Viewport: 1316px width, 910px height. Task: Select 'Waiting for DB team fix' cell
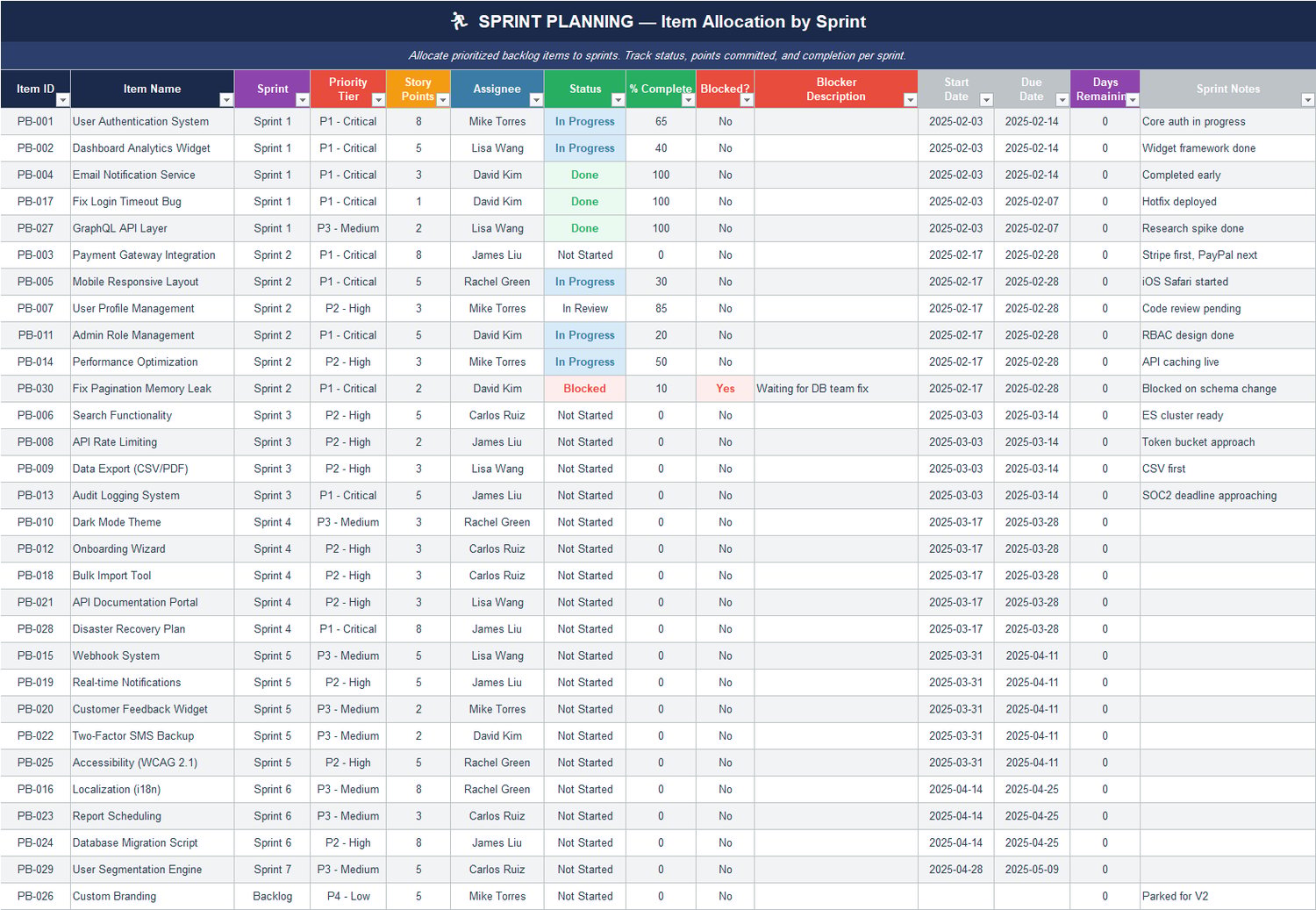pos(836,389)
